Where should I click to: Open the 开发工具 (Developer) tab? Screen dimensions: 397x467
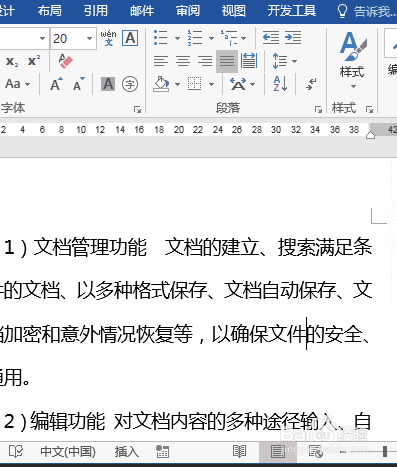coord(292,11)
